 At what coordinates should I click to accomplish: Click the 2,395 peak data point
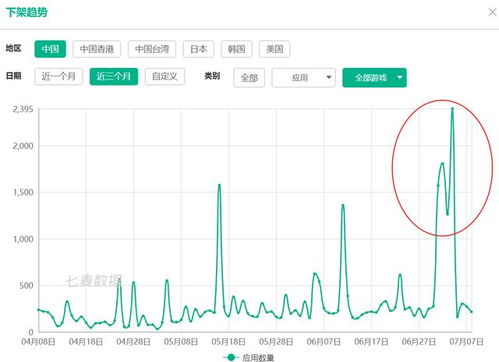(452, 108)
